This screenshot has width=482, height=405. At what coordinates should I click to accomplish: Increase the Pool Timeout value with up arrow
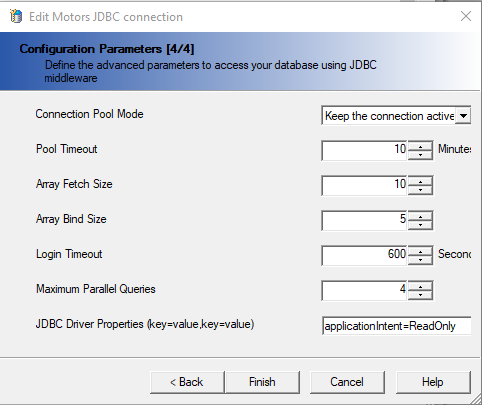[x=420, y=146]
